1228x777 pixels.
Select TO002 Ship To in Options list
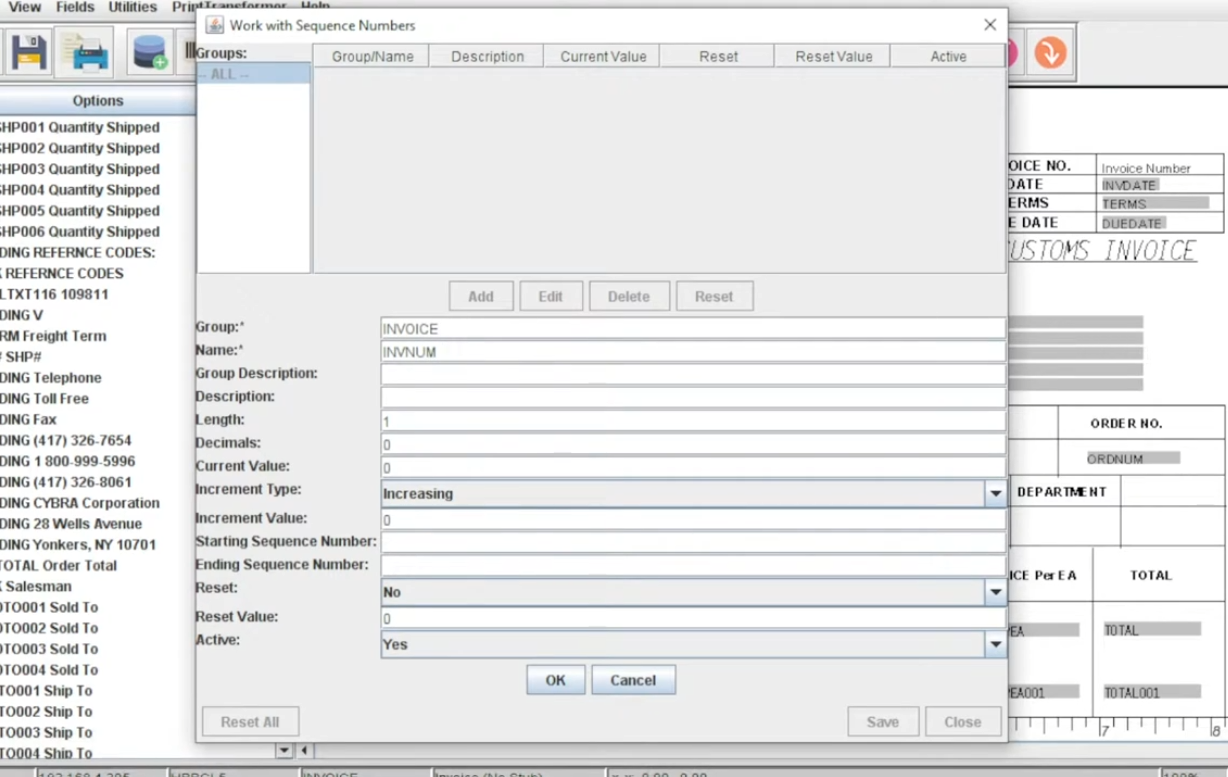coord(46,712)
